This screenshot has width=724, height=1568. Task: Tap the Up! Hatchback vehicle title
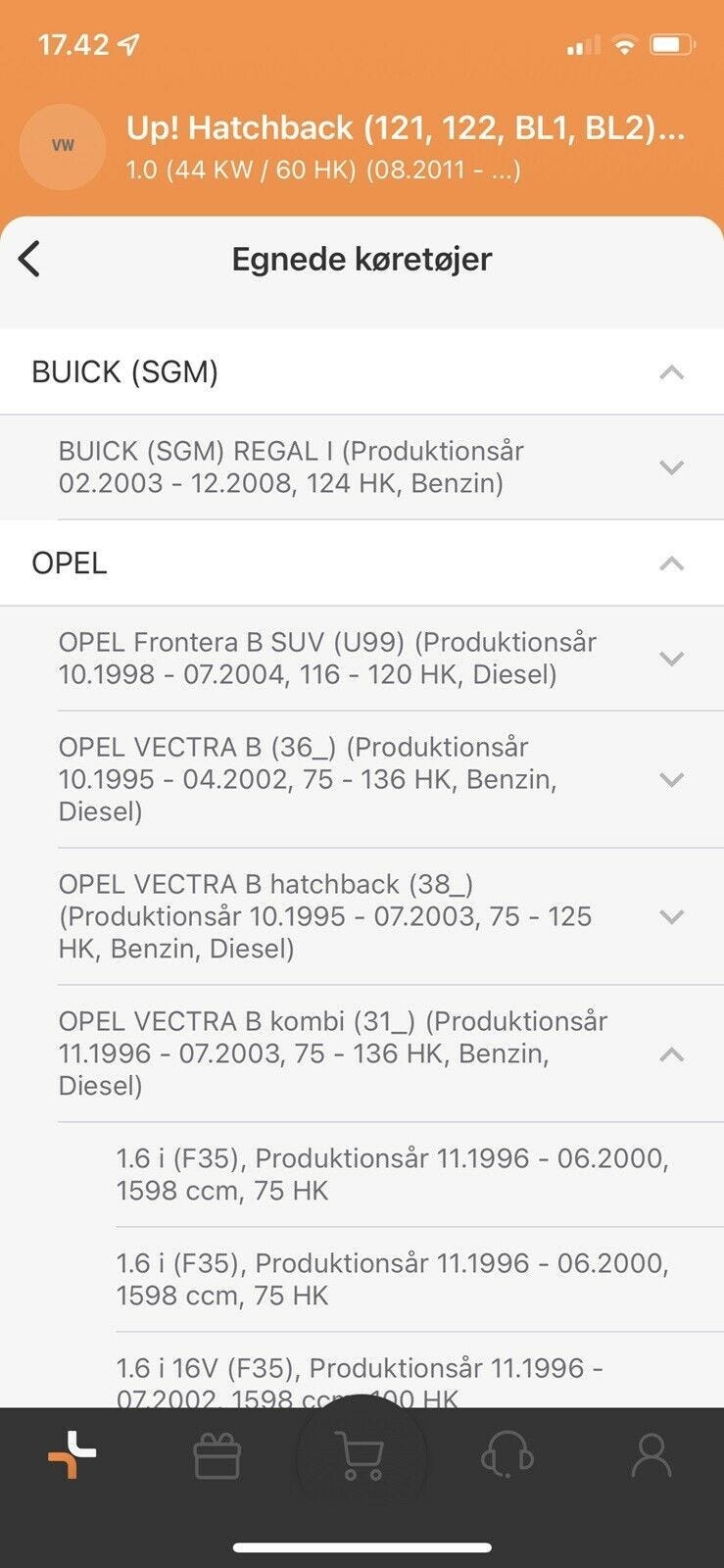pyautogui.click(x=405, y=128)
